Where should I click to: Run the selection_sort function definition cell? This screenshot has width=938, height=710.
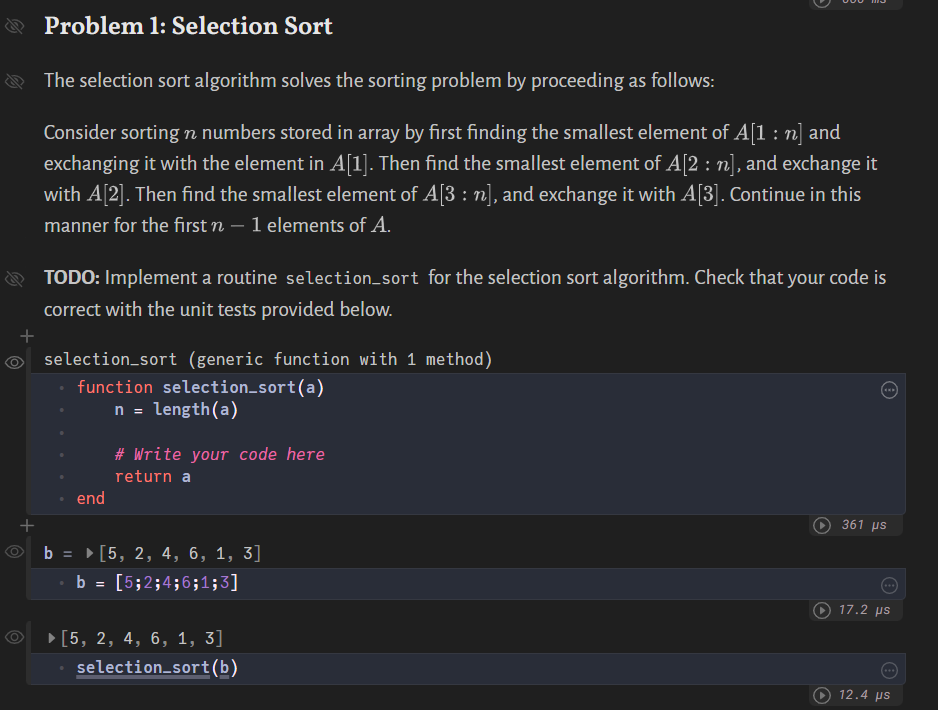click(824, 525)
